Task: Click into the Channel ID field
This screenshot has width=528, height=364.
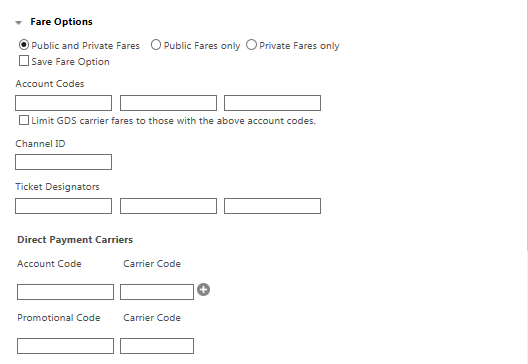Action: [63, 162]
